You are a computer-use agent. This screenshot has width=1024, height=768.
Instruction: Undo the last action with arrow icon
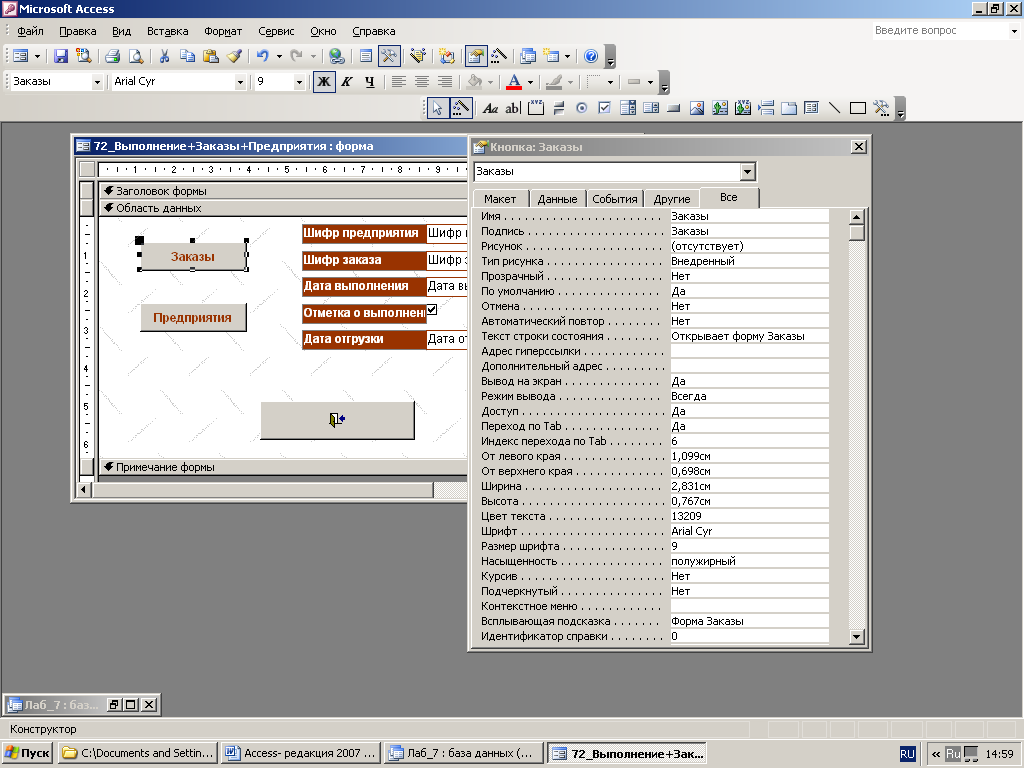[x=263, y=56]
